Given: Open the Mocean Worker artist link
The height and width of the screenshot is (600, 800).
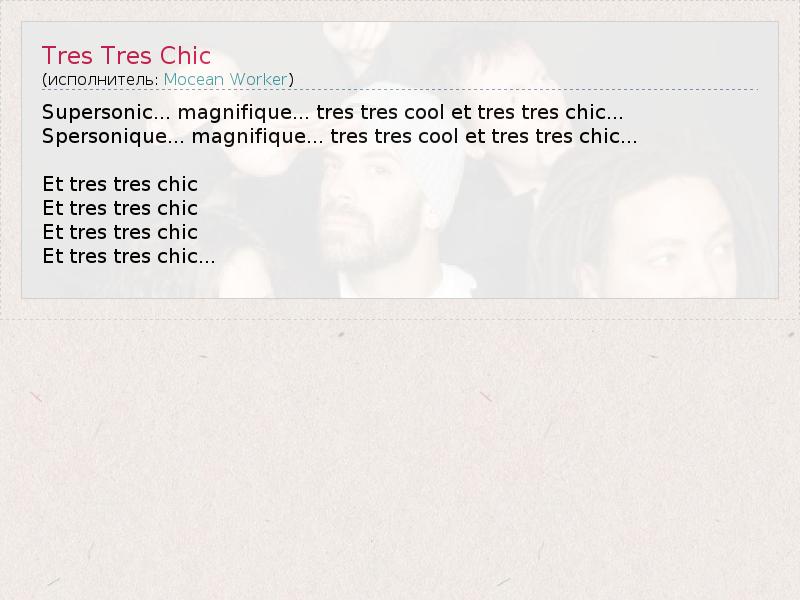Looking at the screenshot, I should click(226, 80).
